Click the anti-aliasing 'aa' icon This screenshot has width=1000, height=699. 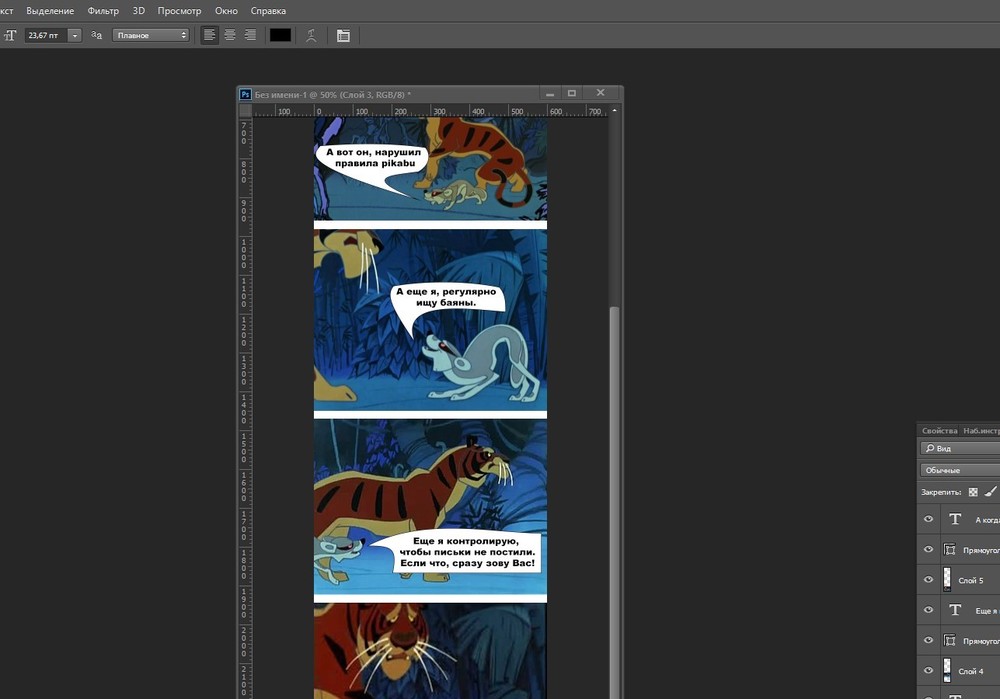tap(96, 36)
